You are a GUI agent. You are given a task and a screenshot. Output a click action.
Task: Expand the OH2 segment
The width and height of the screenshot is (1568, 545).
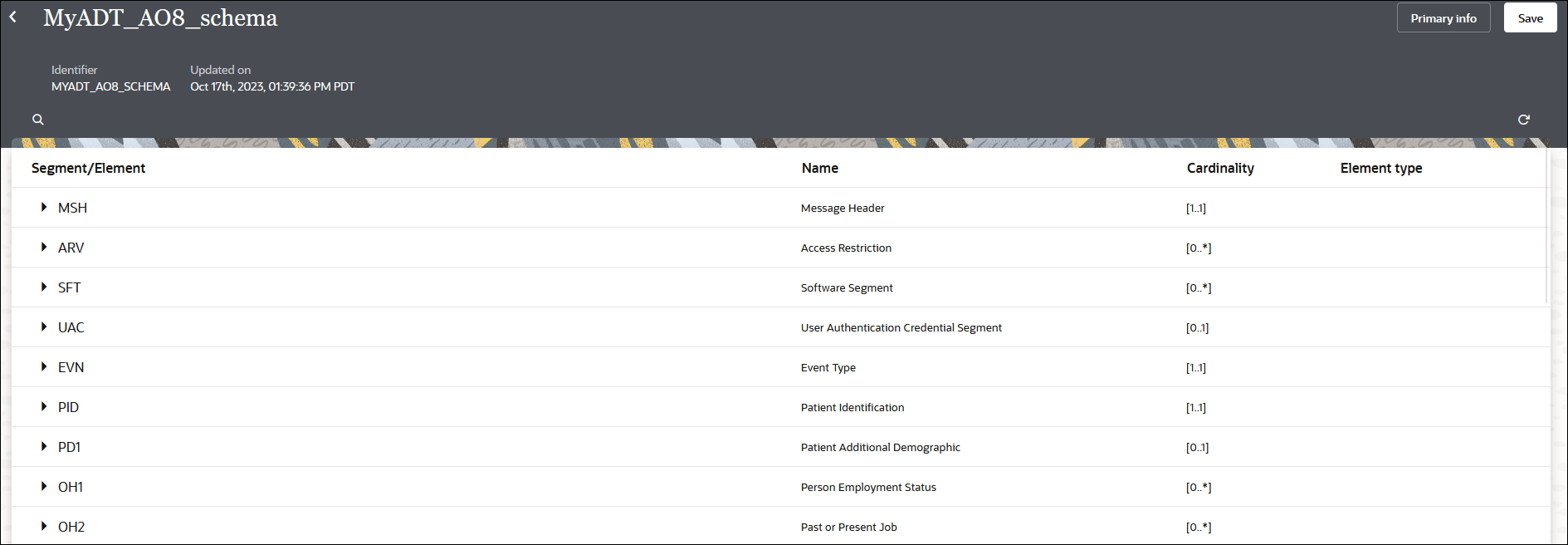tap(44, 526)
